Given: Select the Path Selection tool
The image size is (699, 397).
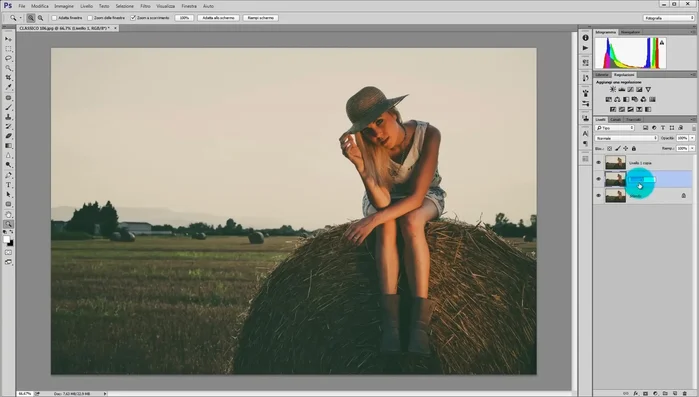Looking at the screenshot, I should pyautogui.click(x=8, y=195).
